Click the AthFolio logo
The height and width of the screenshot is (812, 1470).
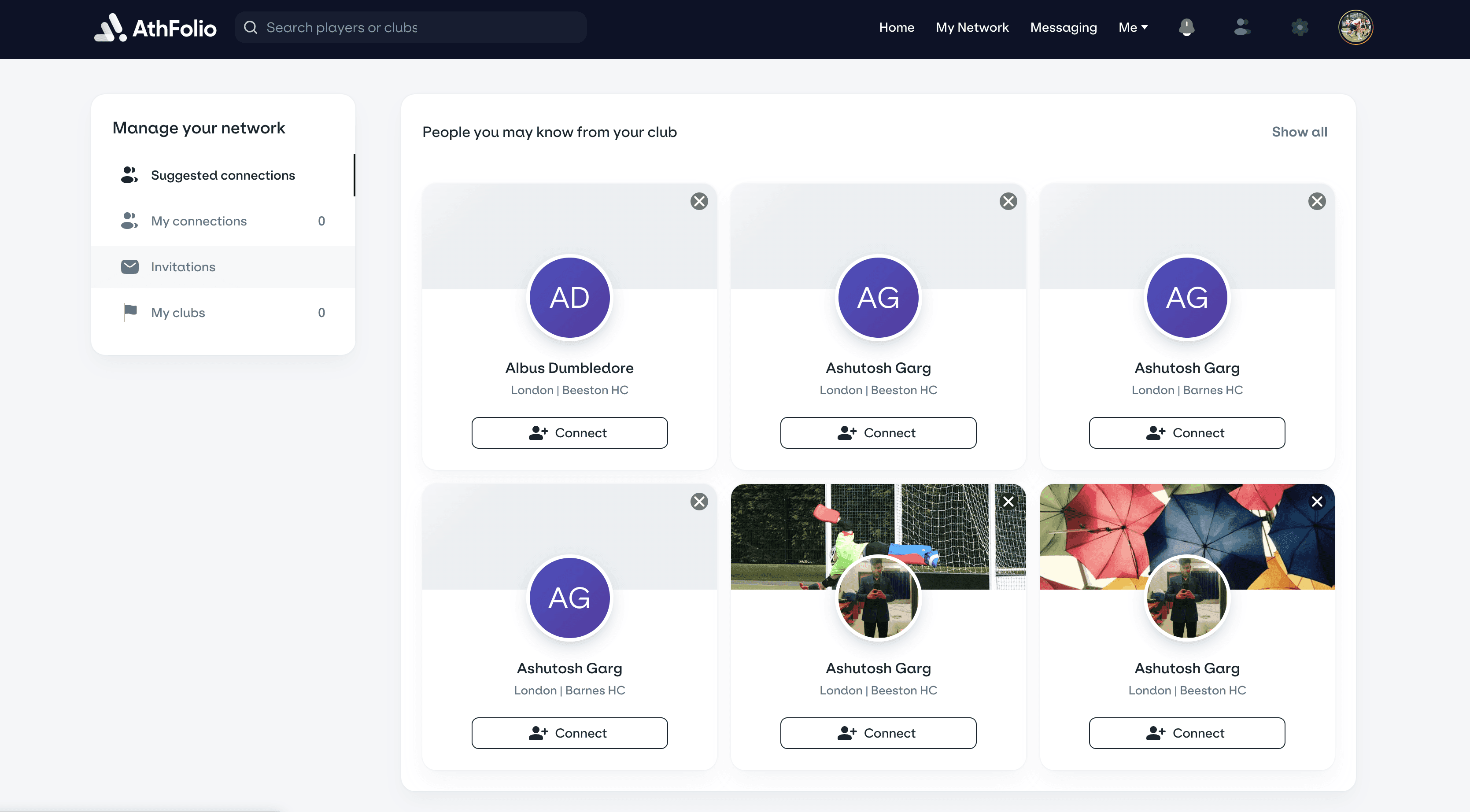click(155, 27)
